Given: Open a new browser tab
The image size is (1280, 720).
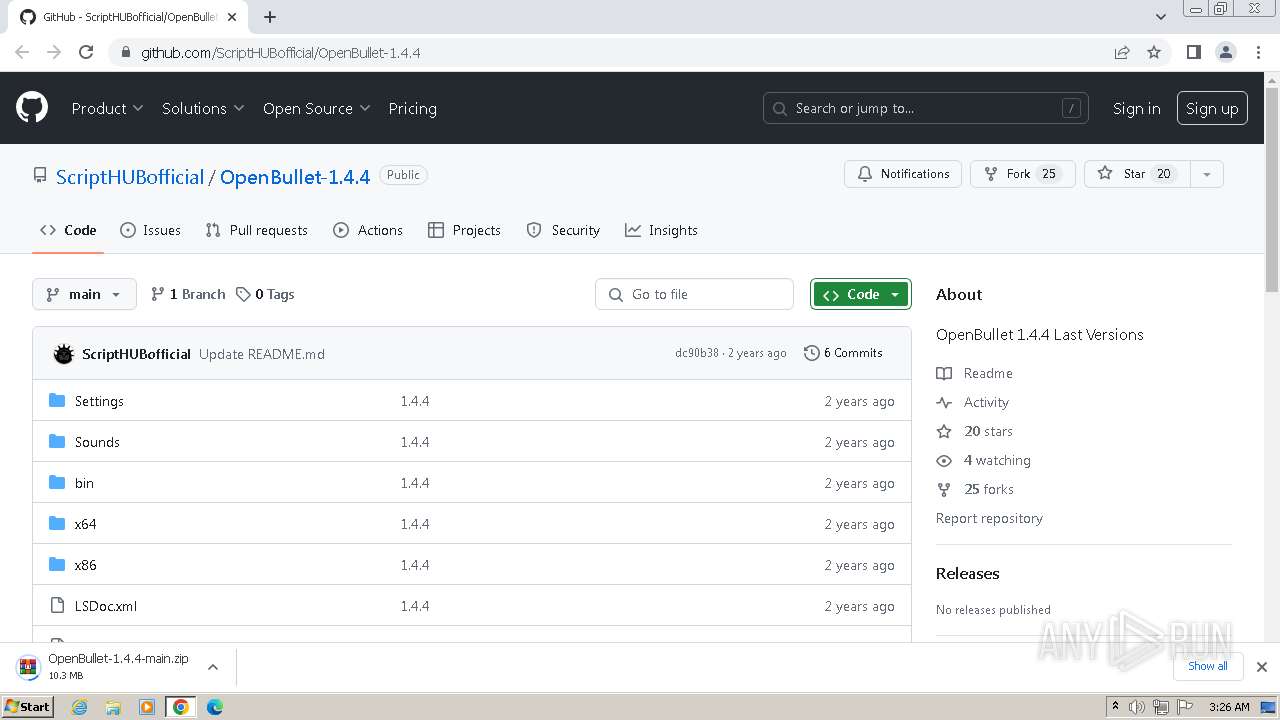Looking at the screenshot, I should point(270,17).
